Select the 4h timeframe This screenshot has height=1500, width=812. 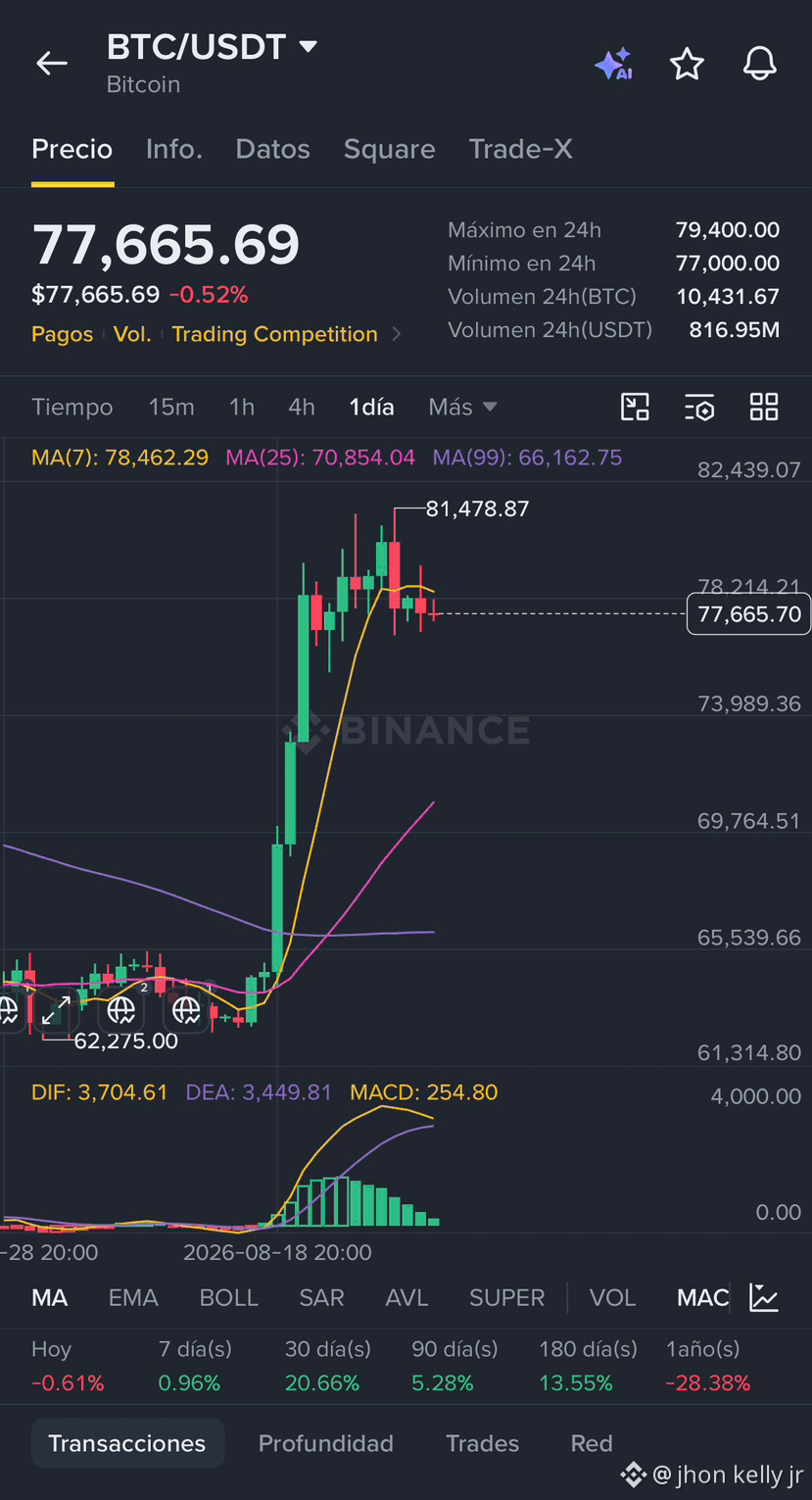[302, 407]
